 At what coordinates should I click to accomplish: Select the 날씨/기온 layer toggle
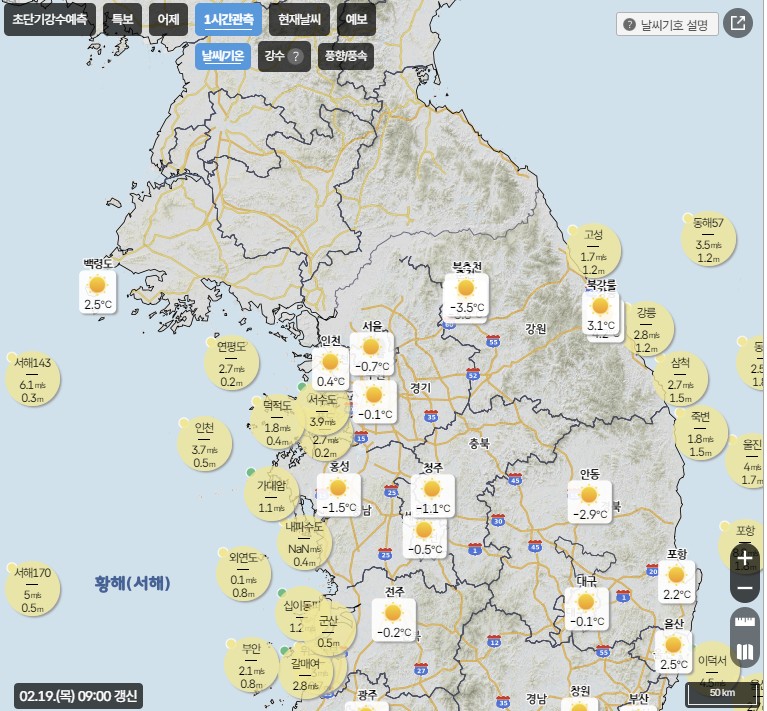coord(223,56)
